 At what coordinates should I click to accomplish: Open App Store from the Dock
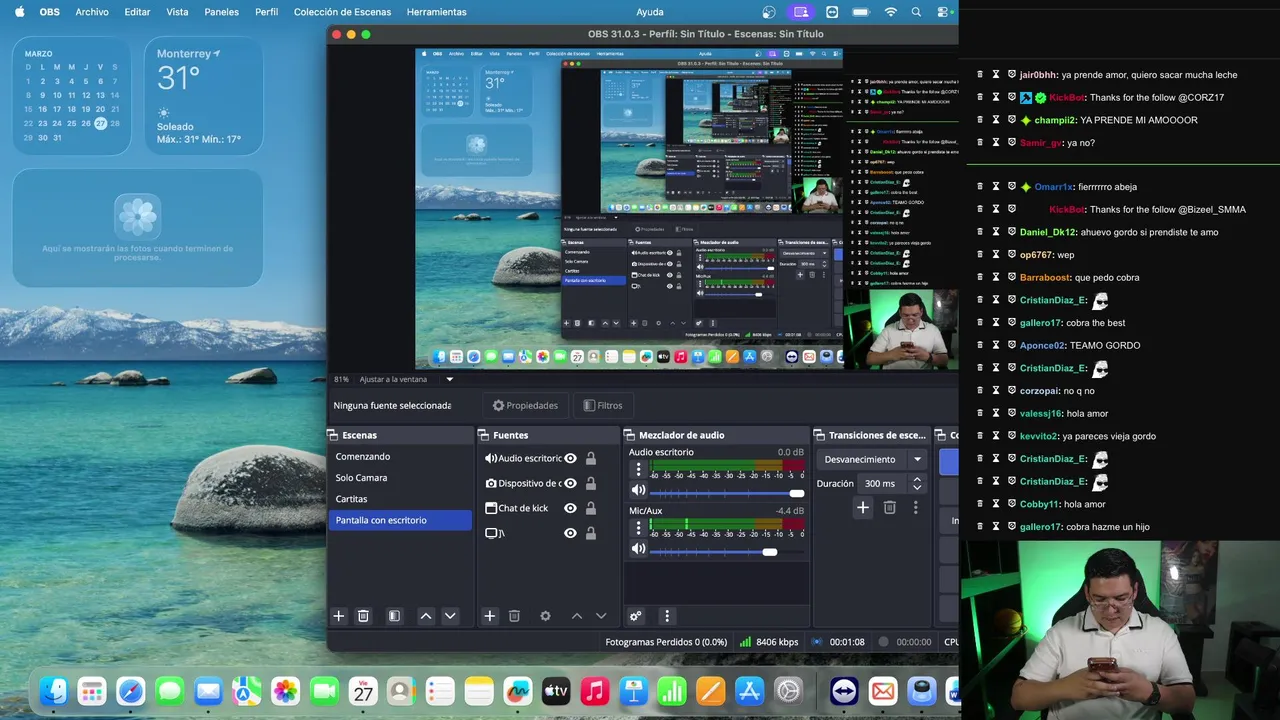pyautogui.click(x=749, y=691)
